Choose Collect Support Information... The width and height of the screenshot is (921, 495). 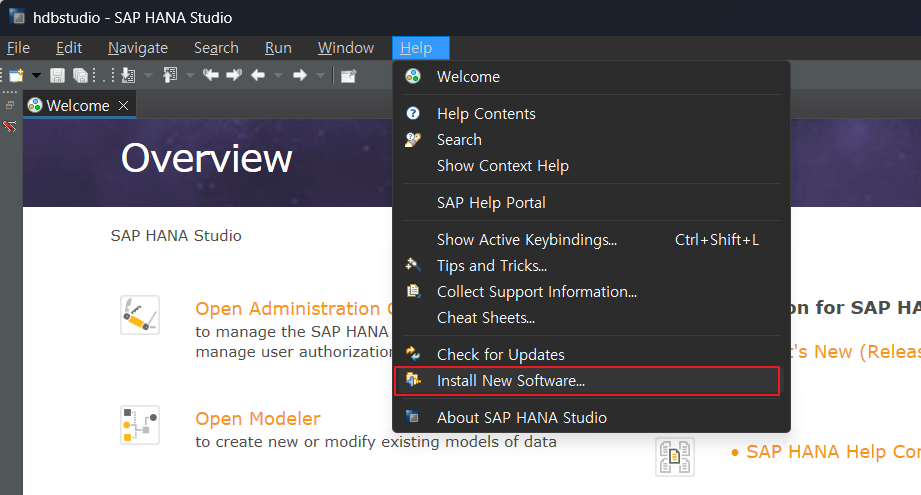[x=591, y=292]
